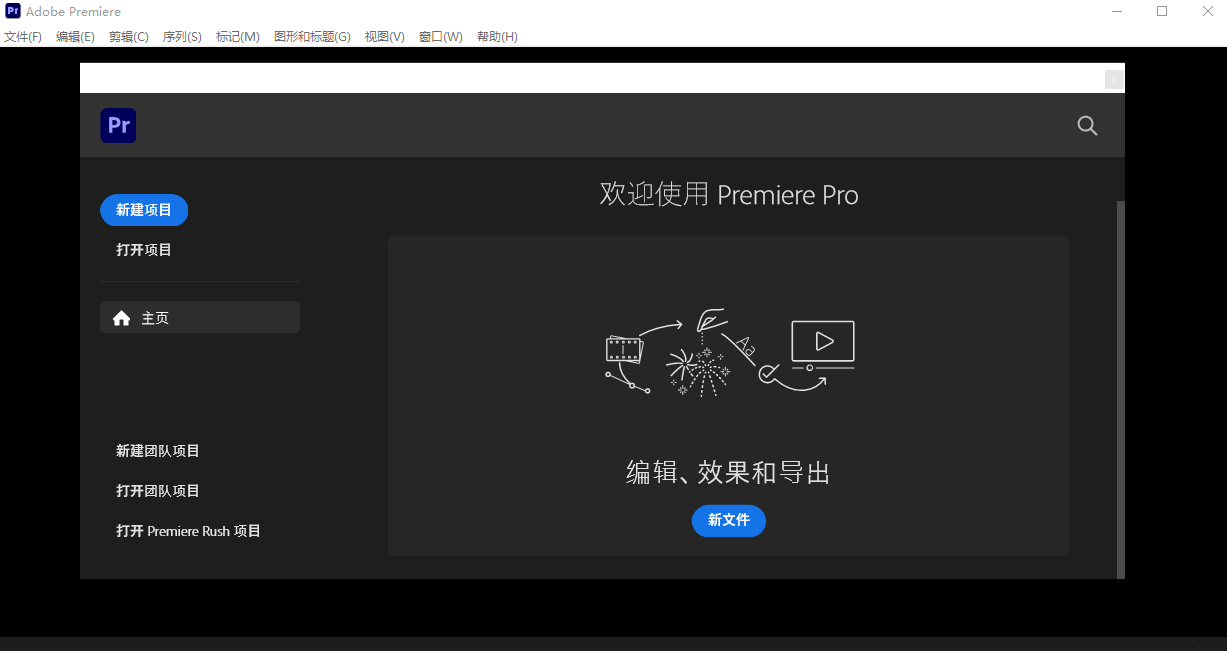Open the 标记 menu

[x=237, y=36]
